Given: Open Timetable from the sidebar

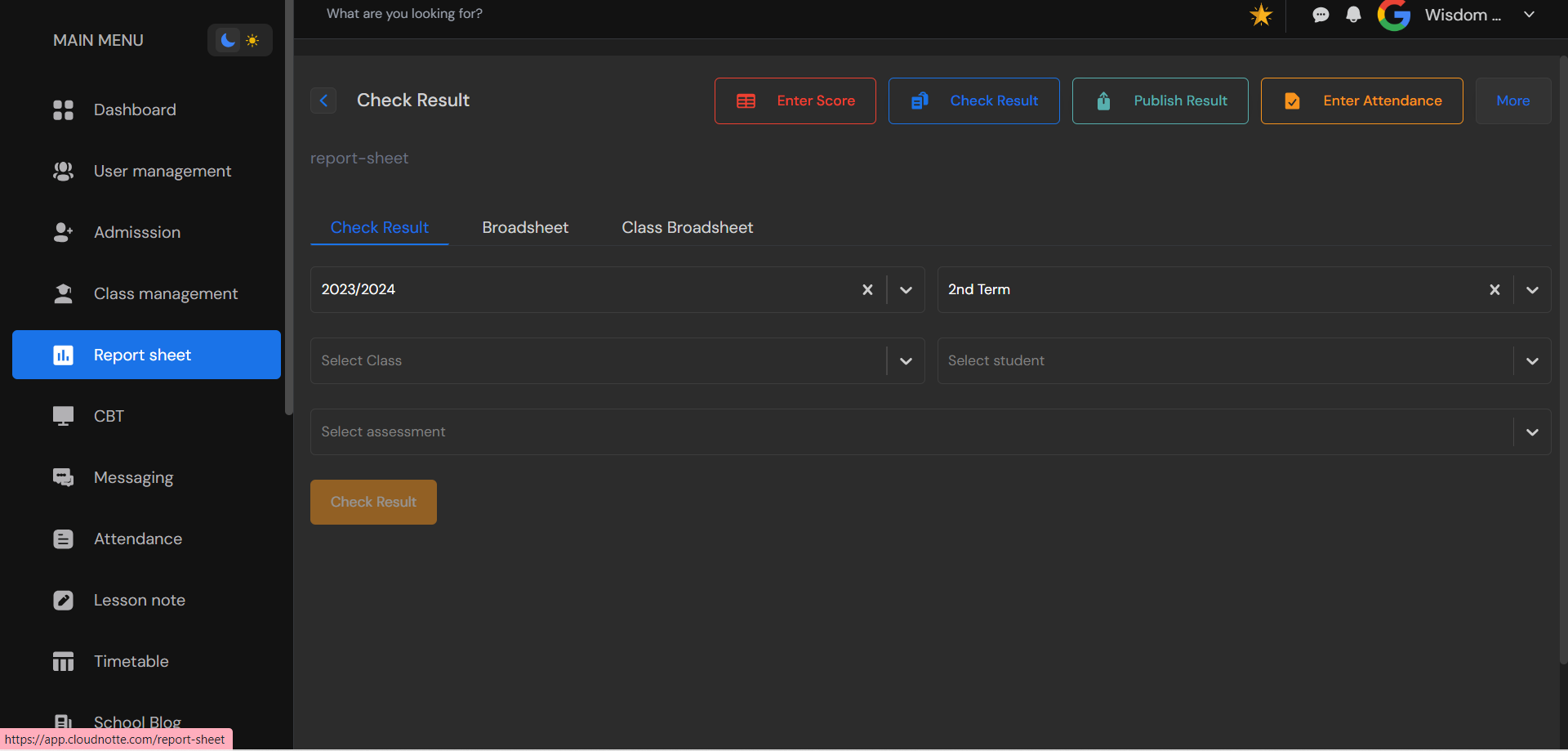Looking at the screenshot, I should coord(131,661).
